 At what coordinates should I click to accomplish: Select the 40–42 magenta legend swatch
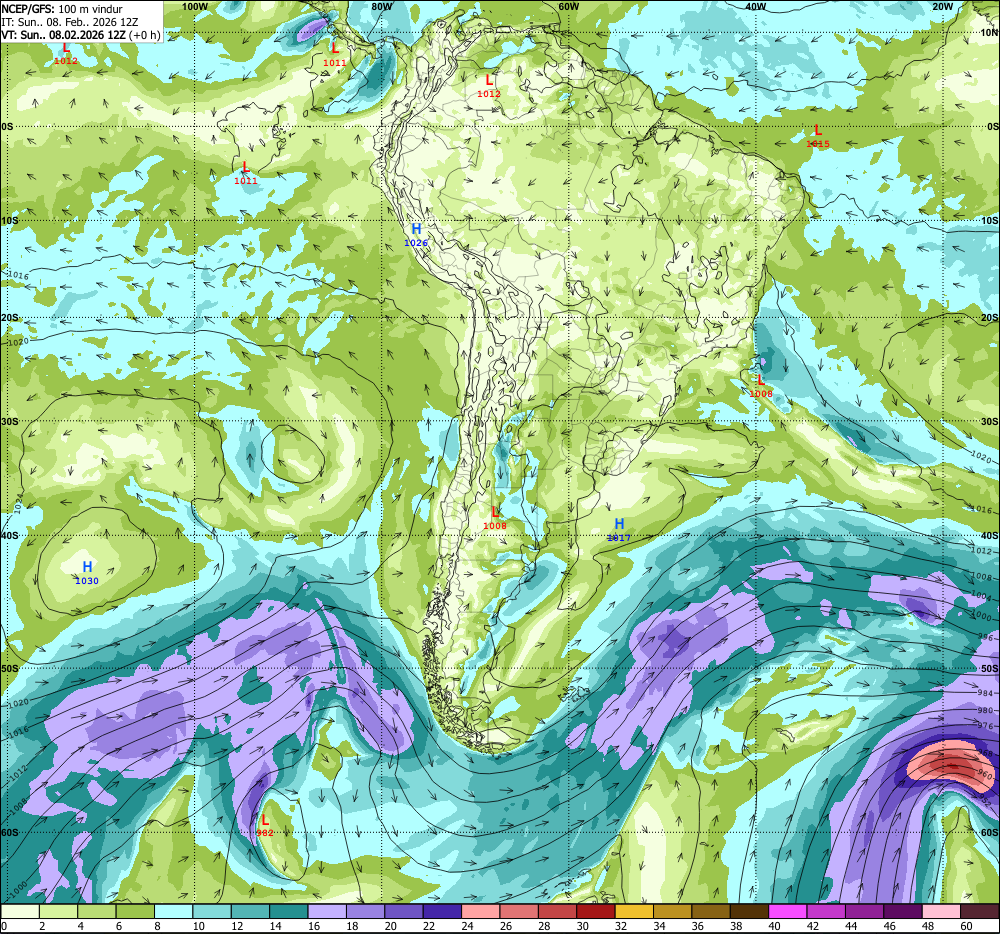(788, 912)
